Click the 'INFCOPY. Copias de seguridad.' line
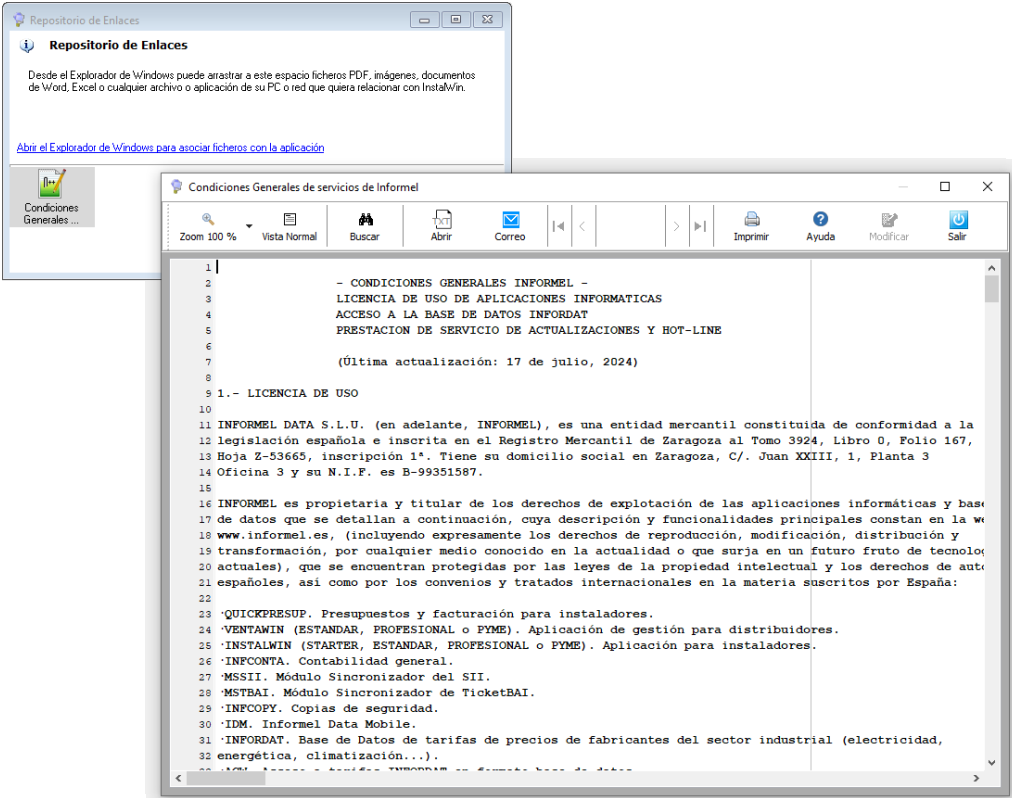The width and height of the screenshot is (1012, 798). [330, 708]
